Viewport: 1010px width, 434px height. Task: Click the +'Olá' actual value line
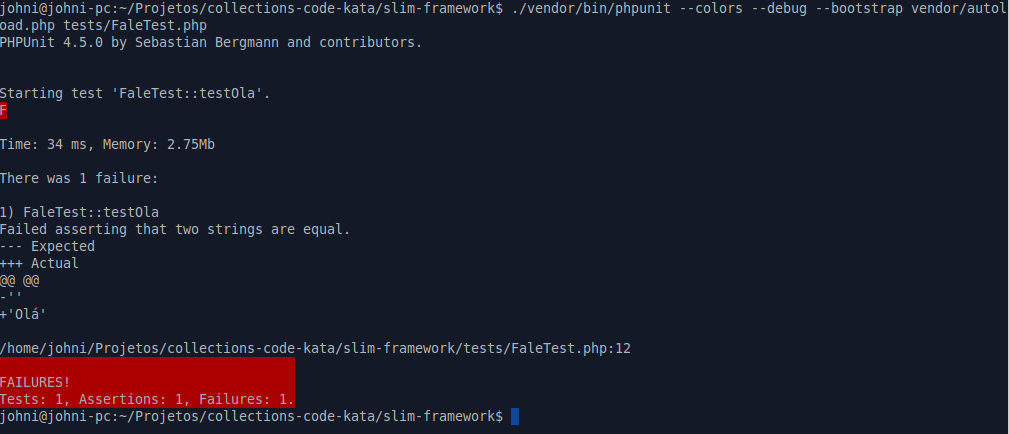pyautogui.click(x=24, y=314)
